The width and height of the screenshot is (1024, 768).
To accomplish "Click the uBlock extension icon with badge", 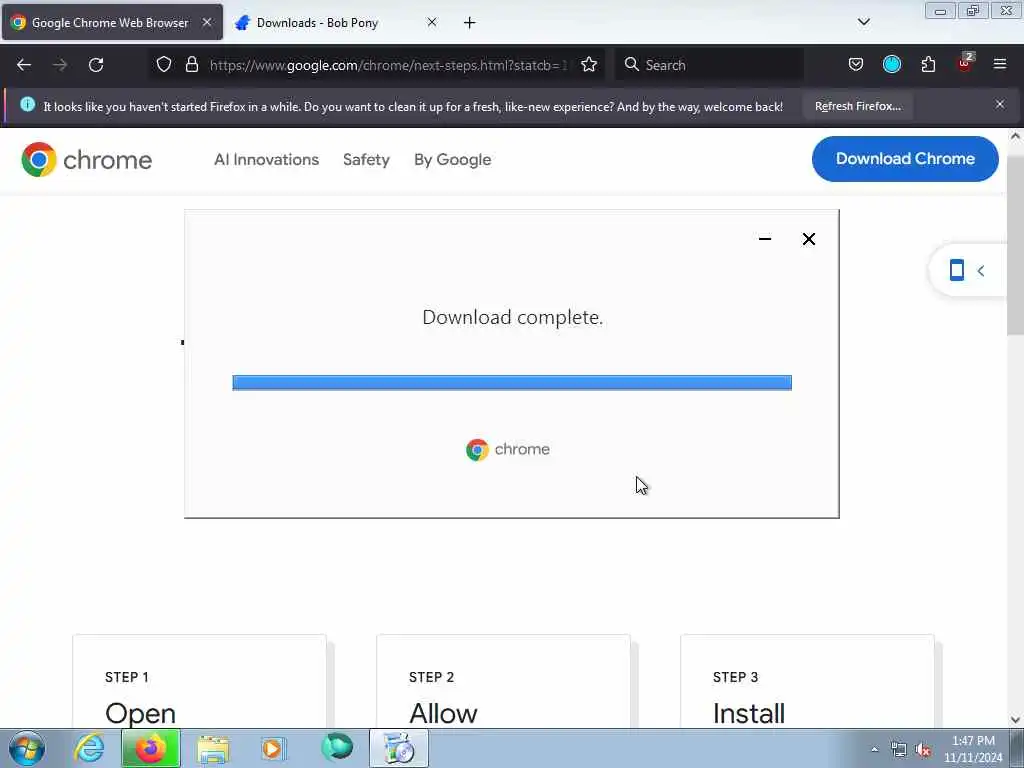I will coord(965,63).
